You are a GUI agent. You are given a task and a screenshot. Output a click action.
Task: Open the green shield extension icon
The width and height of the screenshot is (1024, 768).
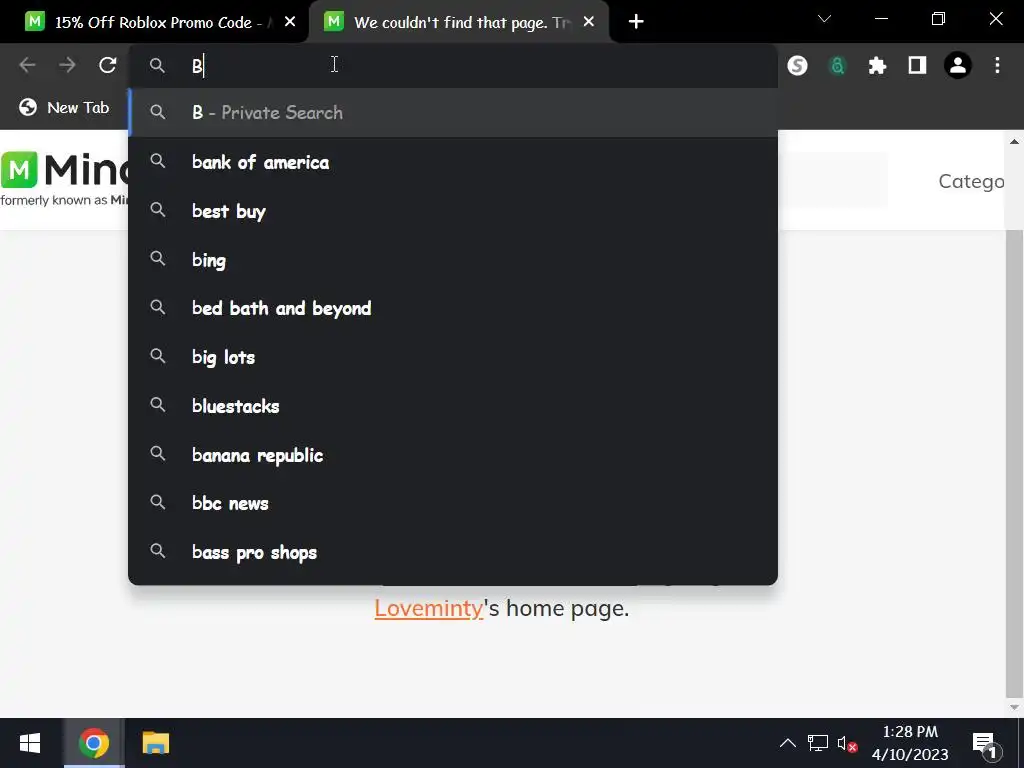click(837, 65)
